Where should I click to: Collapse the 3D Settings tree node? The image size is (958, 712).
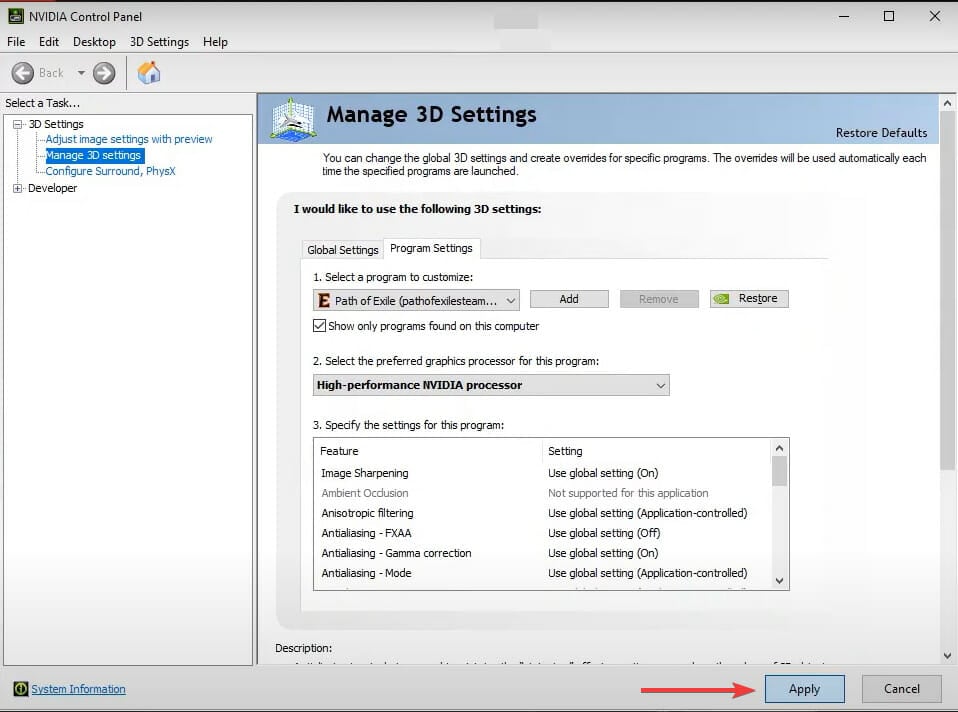tap(18, 124)
